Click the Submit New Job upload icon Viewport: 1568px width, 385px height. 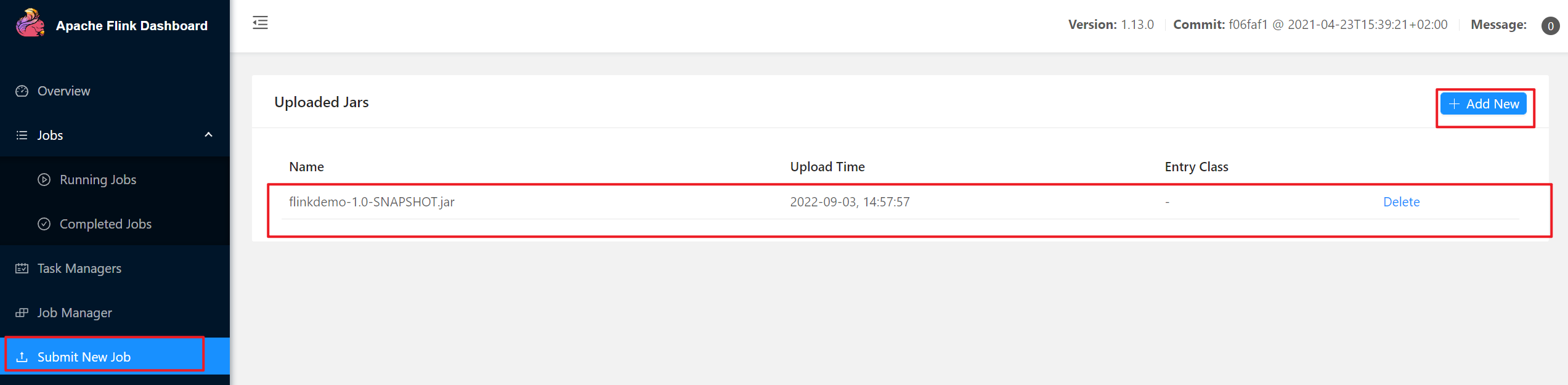[22, 357]
